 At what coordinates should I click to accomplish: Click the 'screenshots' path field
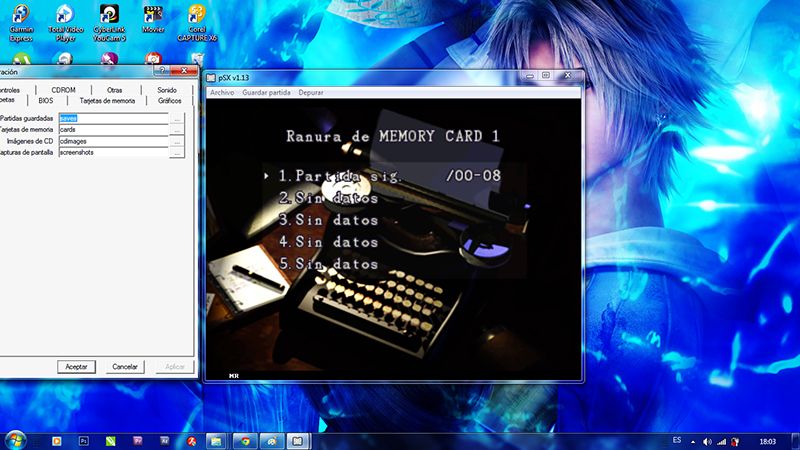[x=113, y=153]
